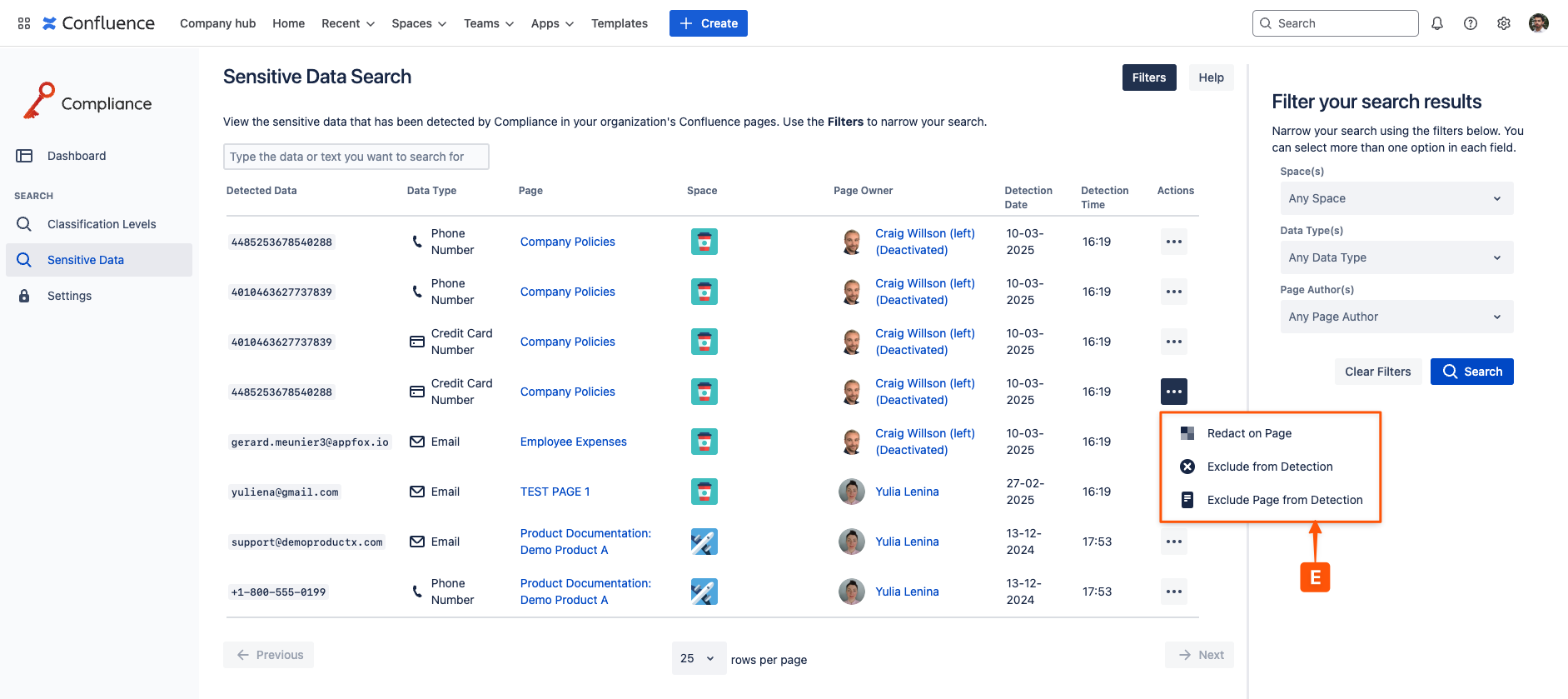Open actions menu for +1-800-555-0199 row
1568x699 pixels.
click(1173, 592)
